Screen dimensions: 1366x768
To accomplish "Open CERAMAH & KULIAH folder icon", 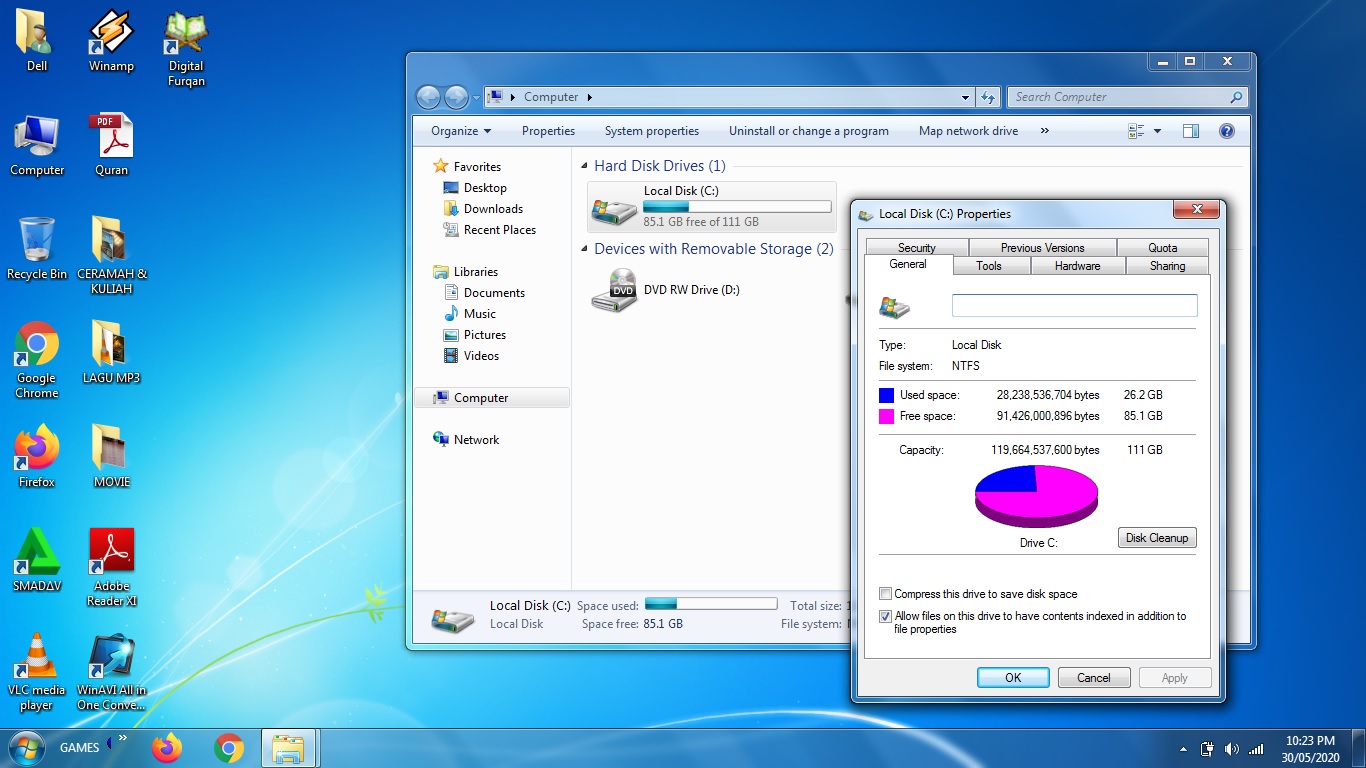I will tap(111, 255).
